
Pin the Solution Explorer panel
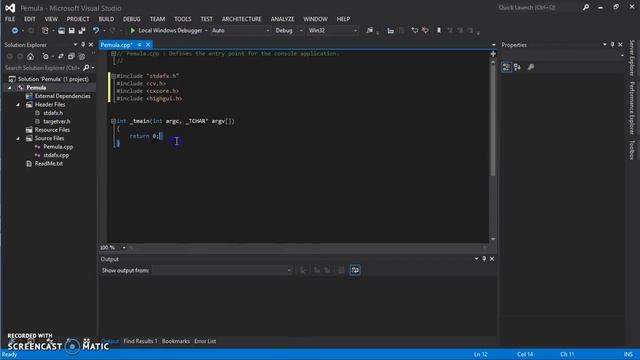pyautogui.click(x=83, y=44)
